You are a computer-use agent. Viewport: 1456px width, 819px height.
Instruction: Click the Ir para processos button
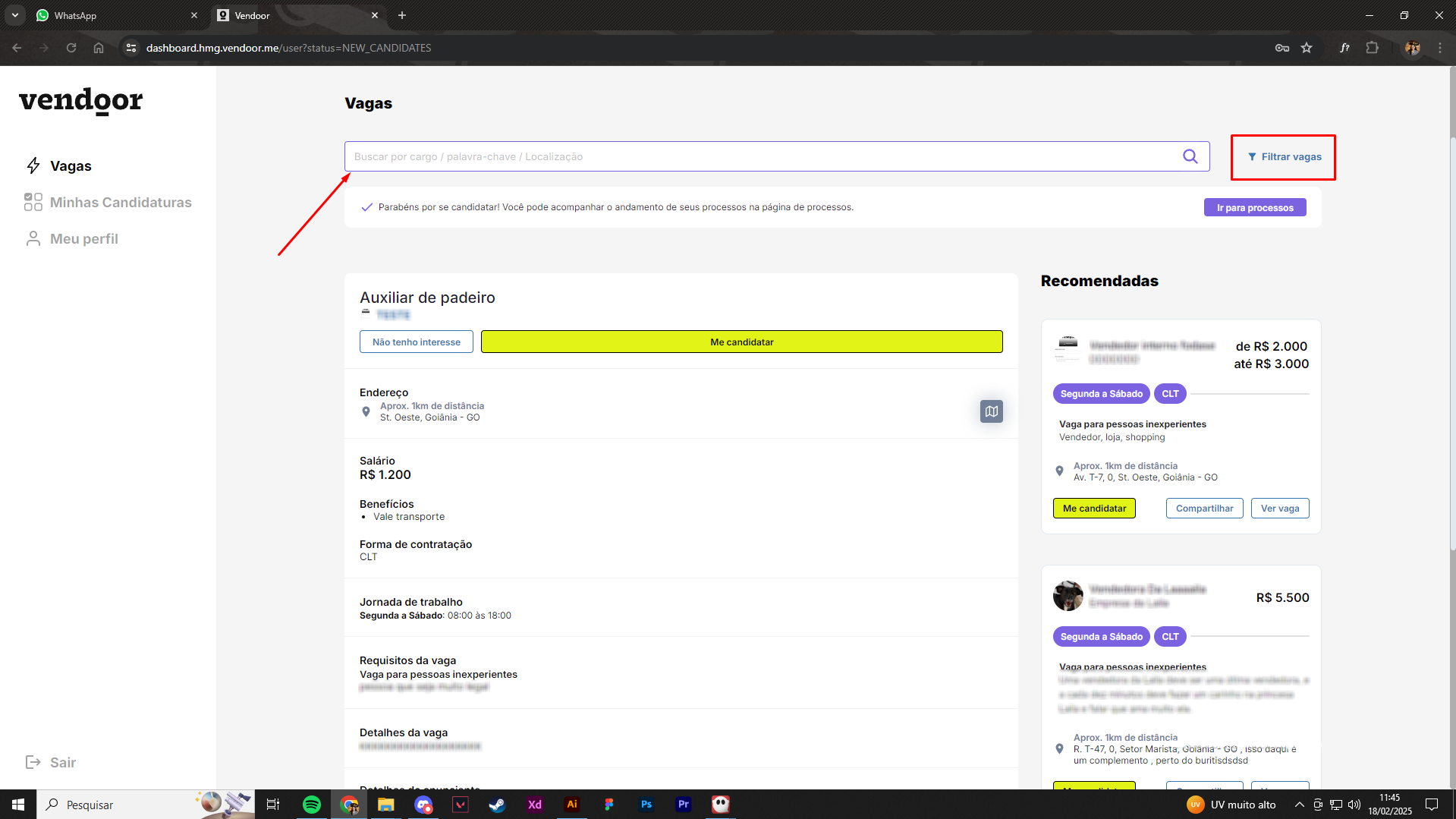click(1254, 208)
